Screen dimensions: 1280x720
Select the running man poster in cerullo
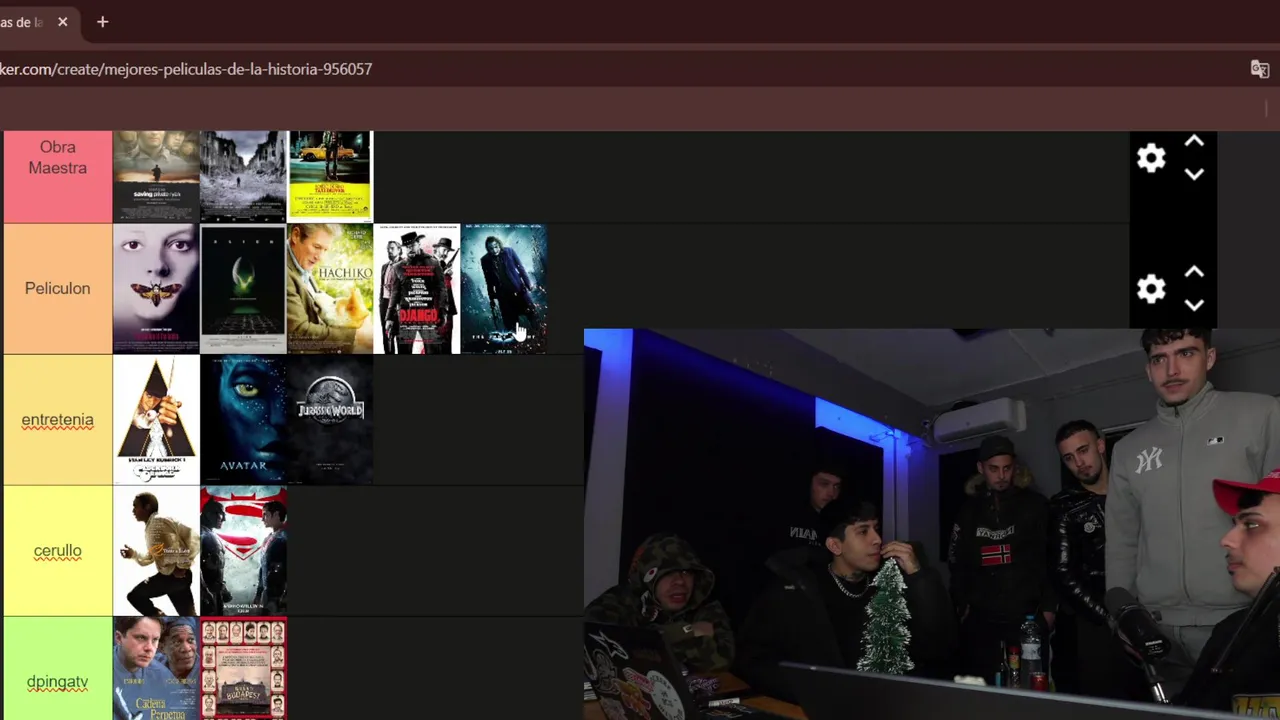[156, 551]
